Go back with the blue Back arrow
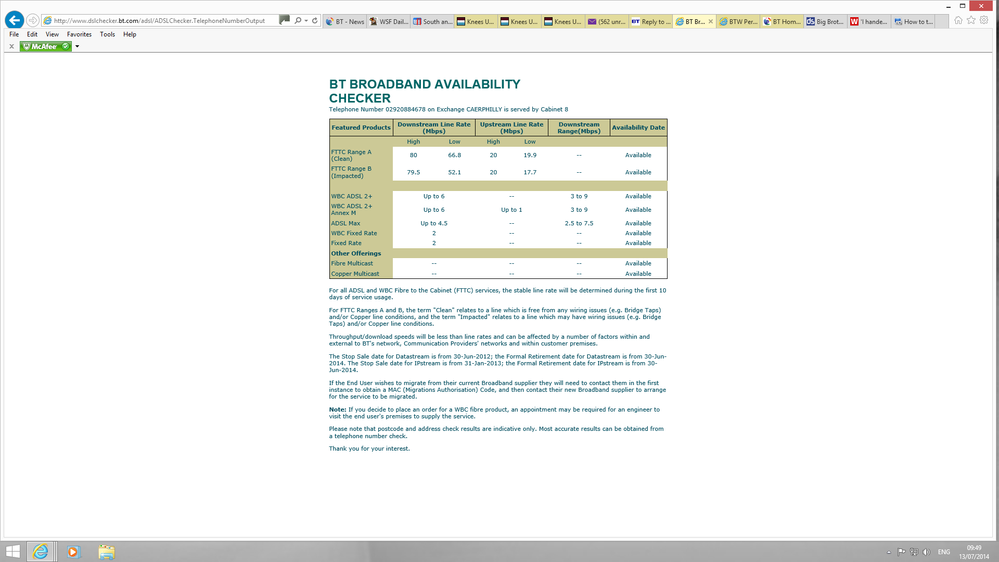This screenshot has width=999, height=562. point(14,20)
